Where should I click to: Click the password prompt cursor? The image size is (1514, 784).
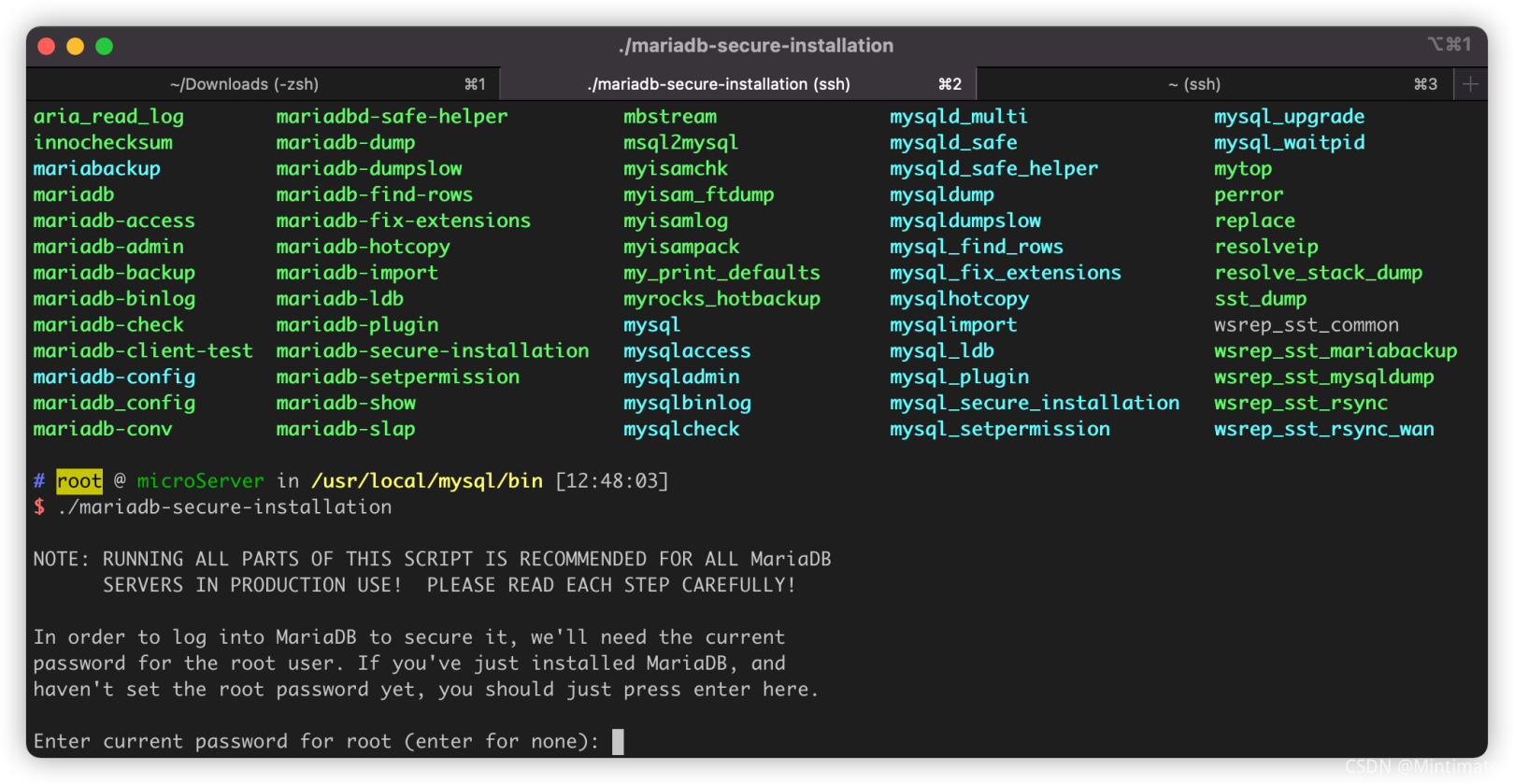click(x=618, y=742)
